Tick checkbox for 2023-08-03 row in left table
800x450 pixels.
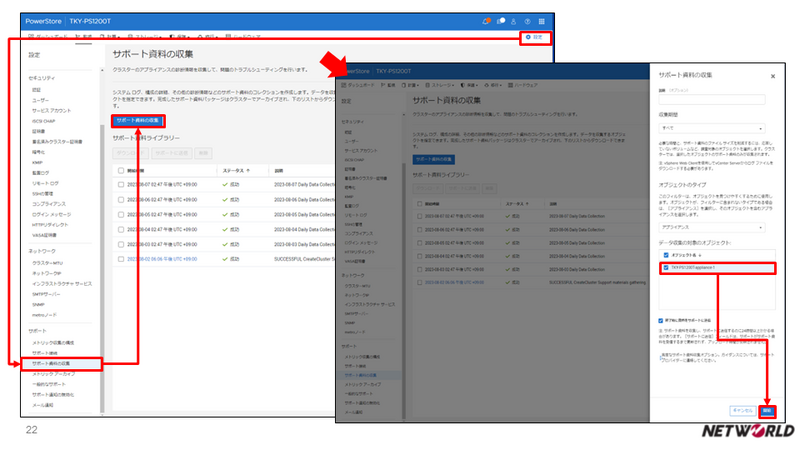121,244
